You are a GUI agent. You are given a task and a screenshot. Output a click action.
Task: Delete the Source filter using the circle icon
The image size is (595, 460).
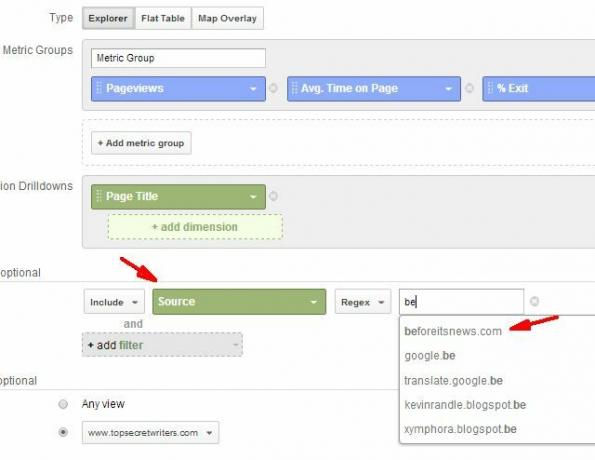coord(534,301)
